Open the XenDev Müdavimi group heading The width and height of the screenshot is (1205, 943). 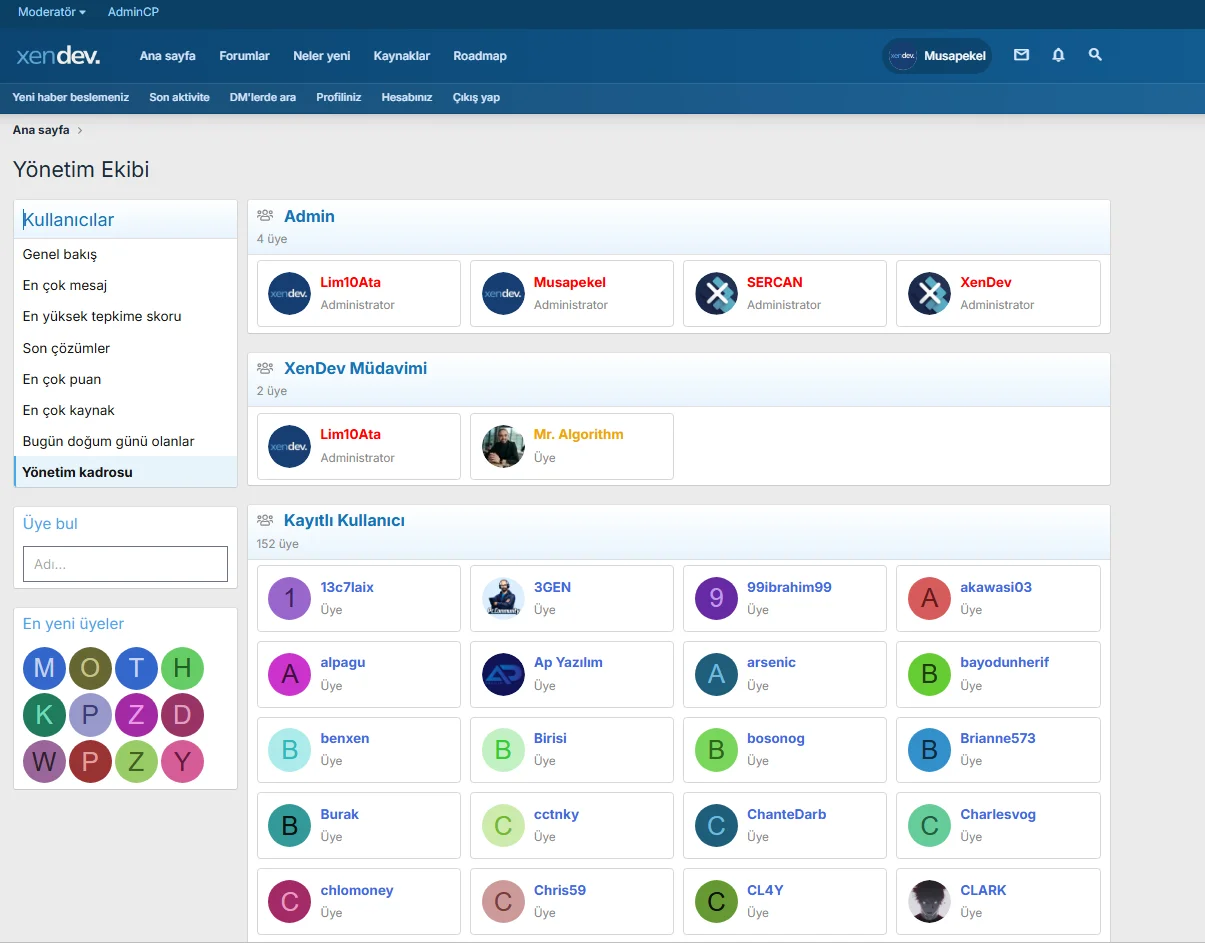(x=355, y=368)
